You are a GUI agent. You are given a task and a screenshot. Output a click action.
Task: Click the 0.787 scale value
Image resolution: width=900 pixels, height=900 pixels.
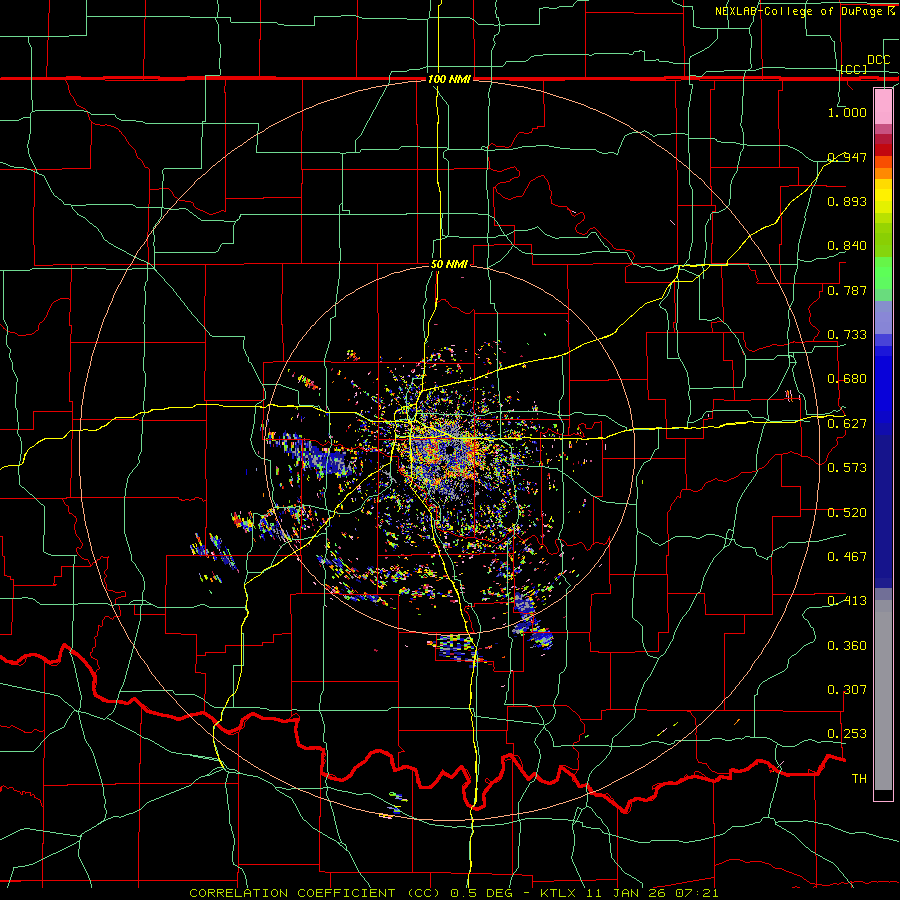[x=847, y=290]
